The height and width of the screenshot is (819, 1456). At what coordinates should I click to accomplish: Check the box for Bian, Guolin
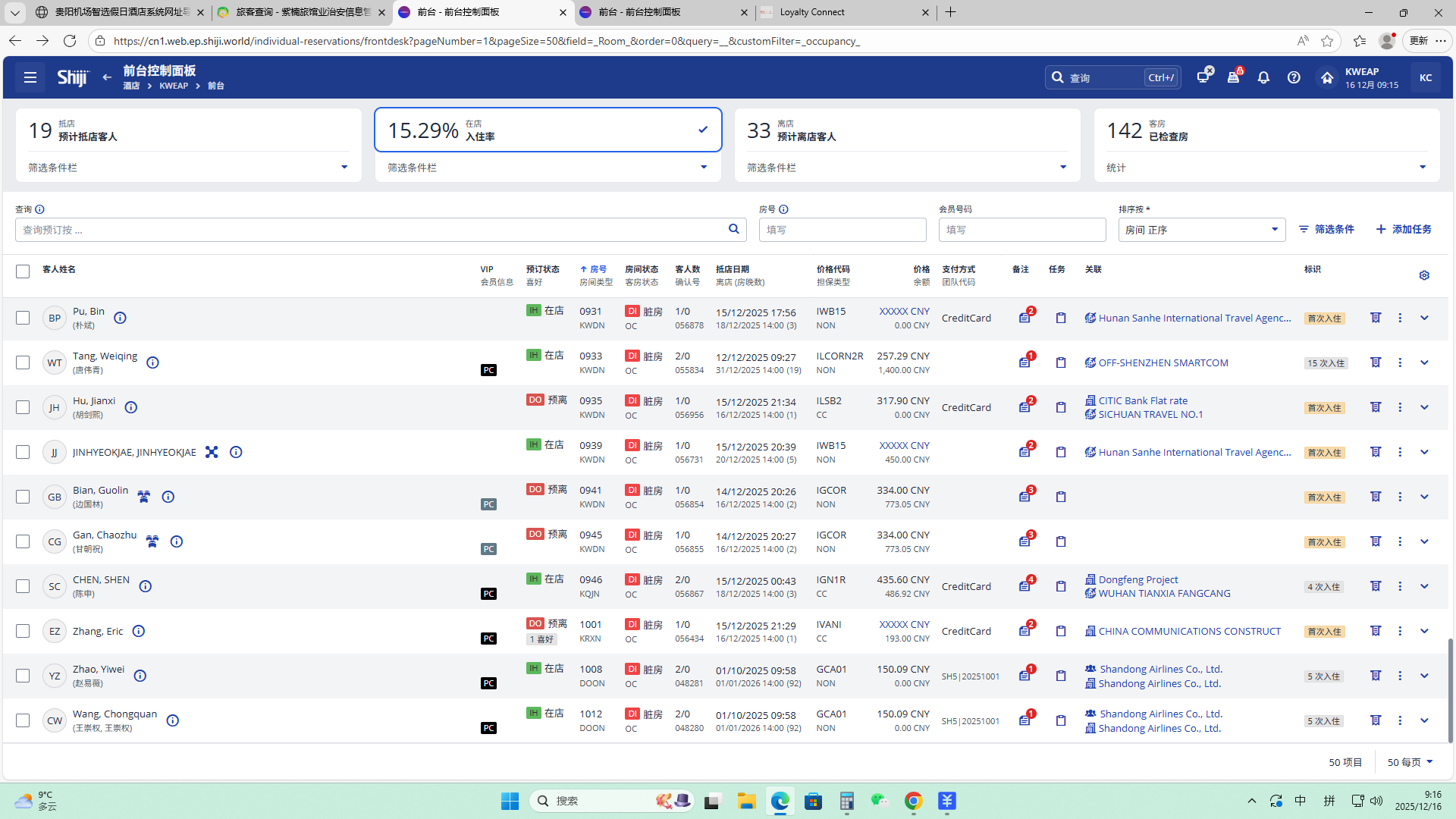pos(23,497)
